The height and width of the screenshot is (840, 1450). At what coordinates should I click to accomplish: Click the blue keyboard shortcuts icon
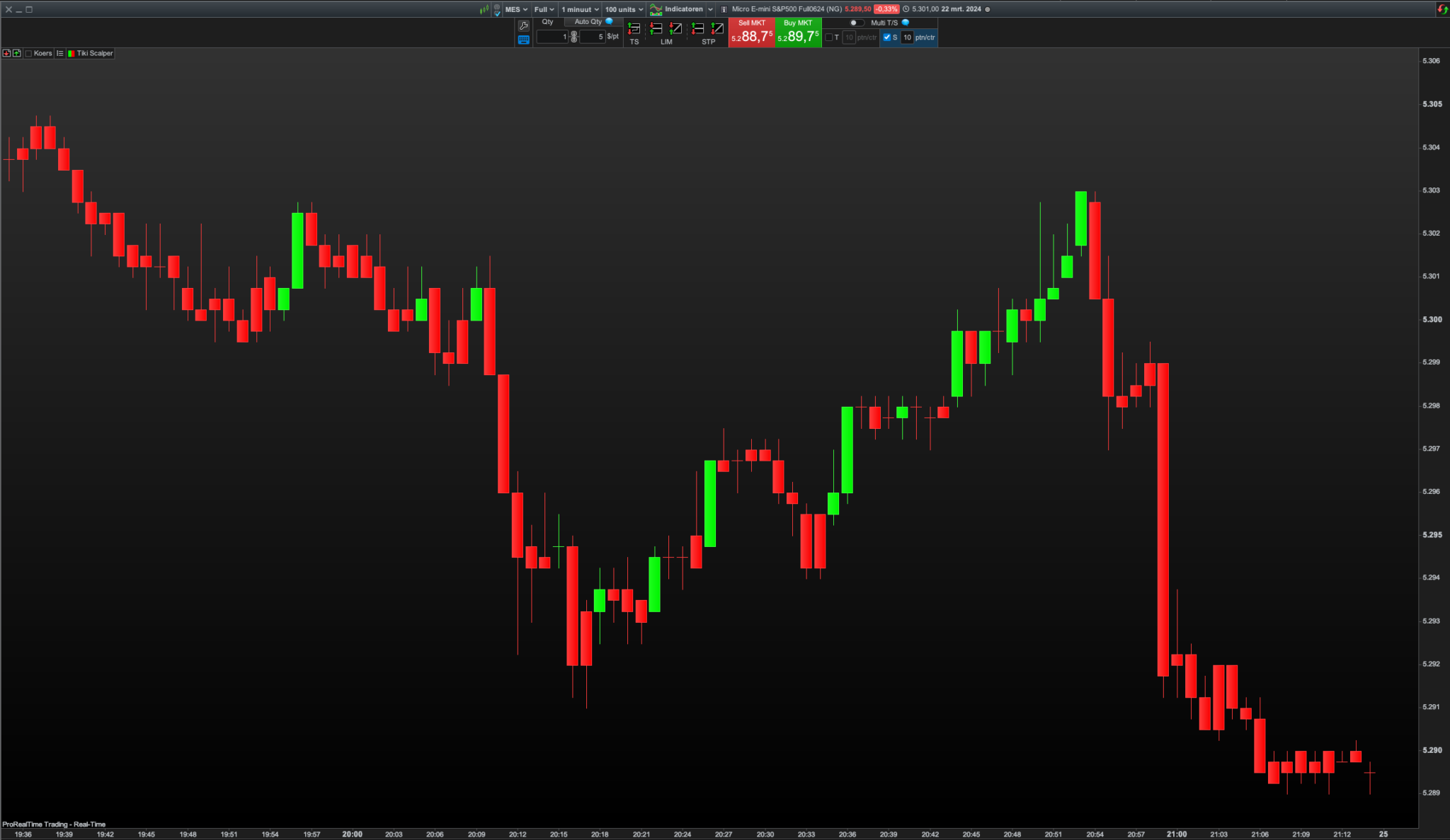[x=523, y=40]
